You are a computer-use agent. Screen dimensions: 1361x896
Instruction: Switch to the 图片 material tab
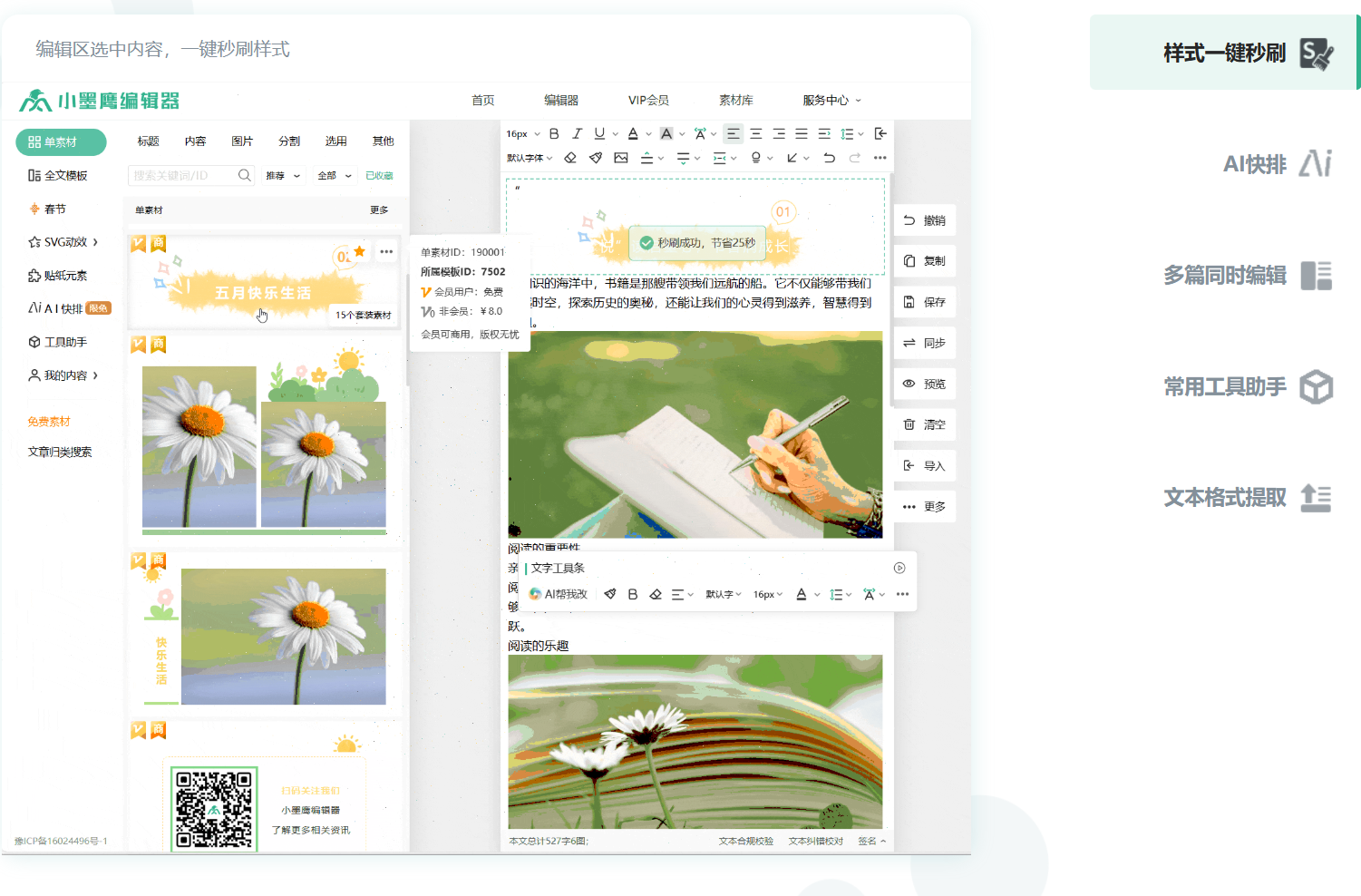click(x=242, y=141)
